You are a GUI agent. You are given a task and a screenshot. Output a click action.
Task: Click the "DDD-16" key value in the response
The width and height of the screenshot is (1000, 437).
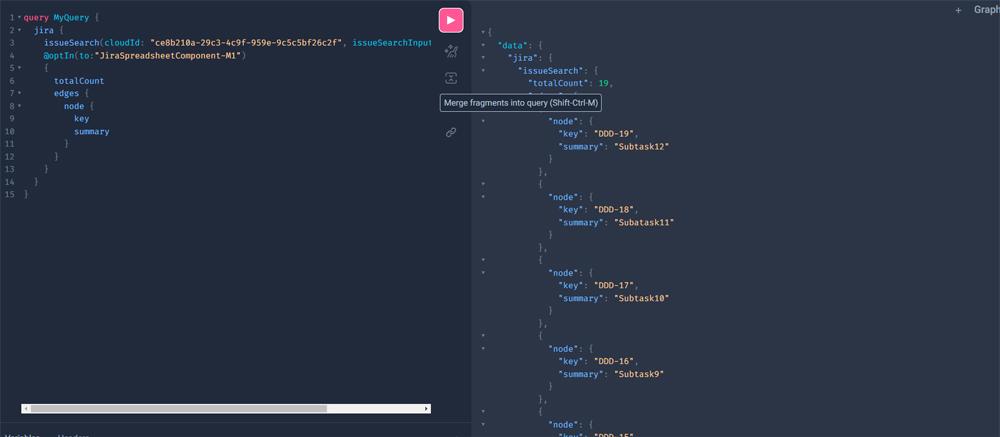pyautogui.click(x=615, y=361)
